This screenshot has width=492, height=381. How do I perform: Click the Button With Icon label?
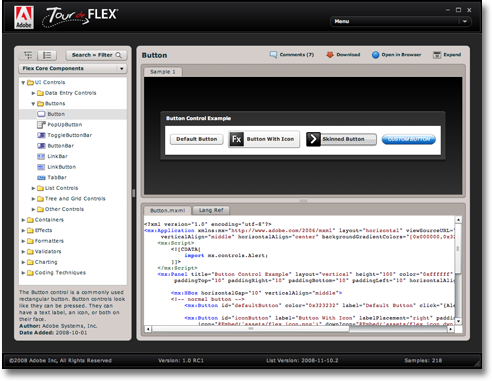270,139
